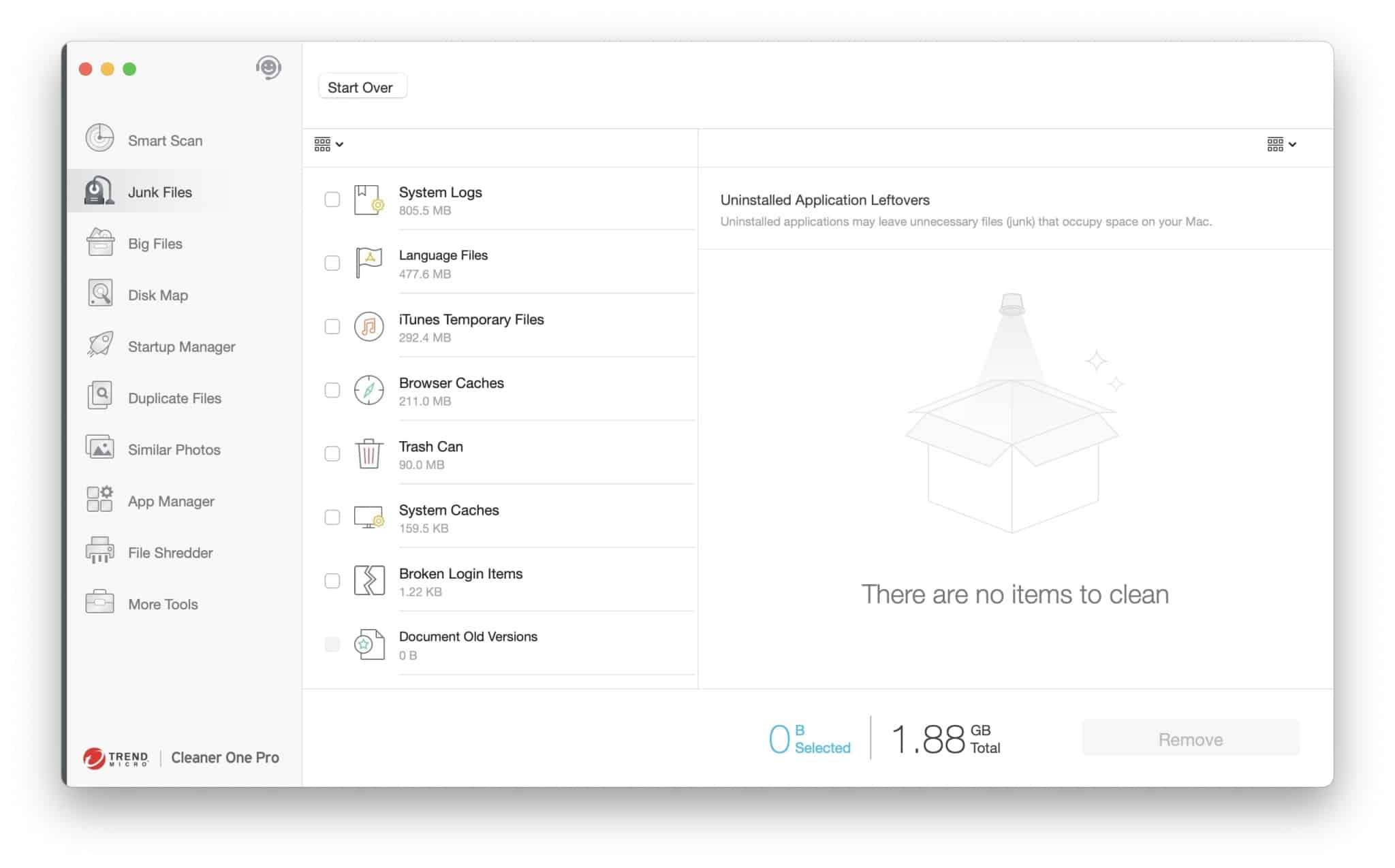1395x868 pixels.
Task: Check the Broken Login Items checkbox
Action: [x=332, y=581]
